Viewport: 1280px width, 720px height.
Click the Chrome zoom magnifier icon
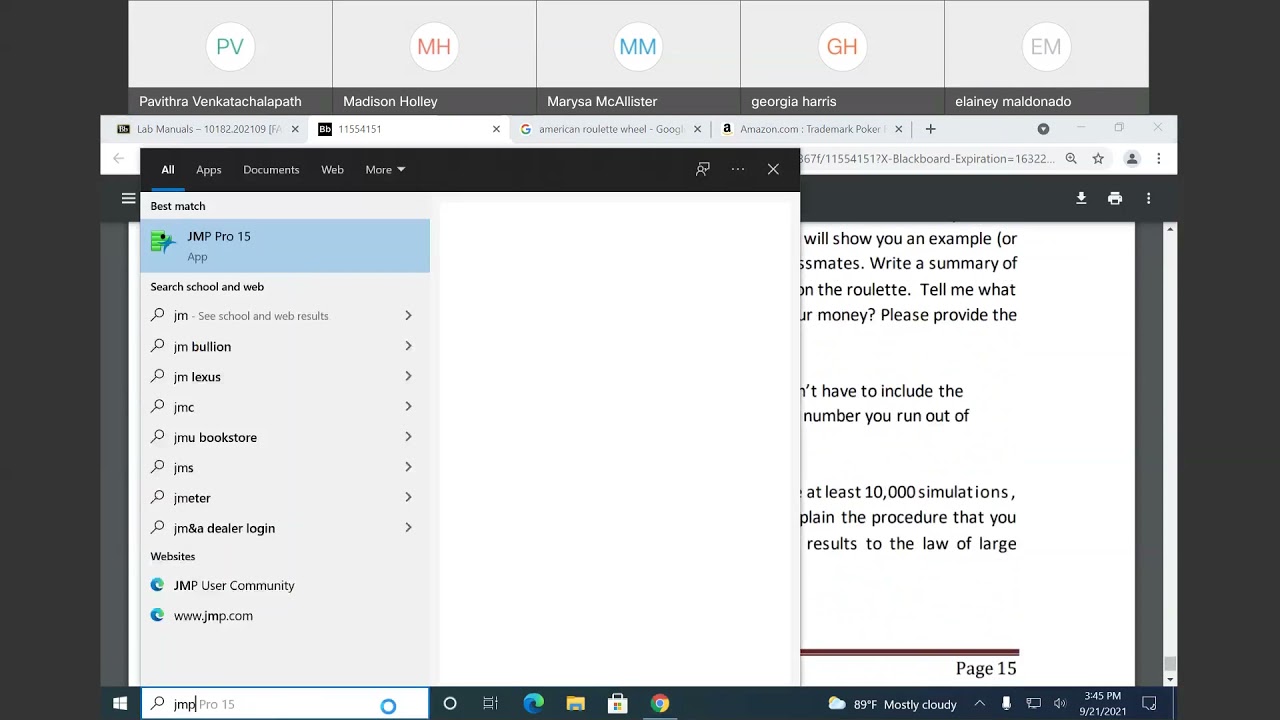tap(1071, 158)
